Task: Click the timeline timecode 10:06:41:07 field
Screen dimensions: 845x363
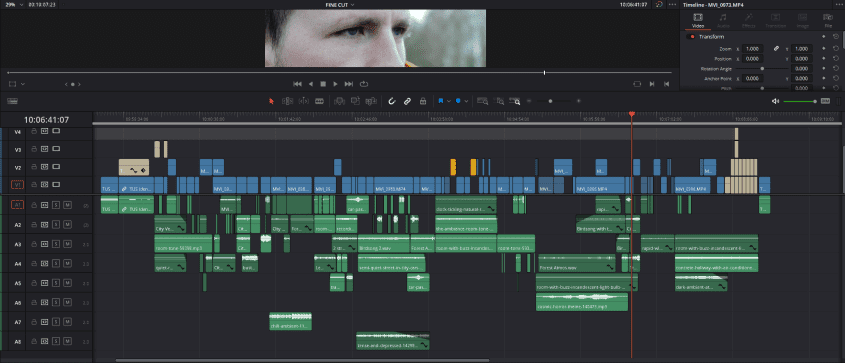Action: click(x=46, y=120)
